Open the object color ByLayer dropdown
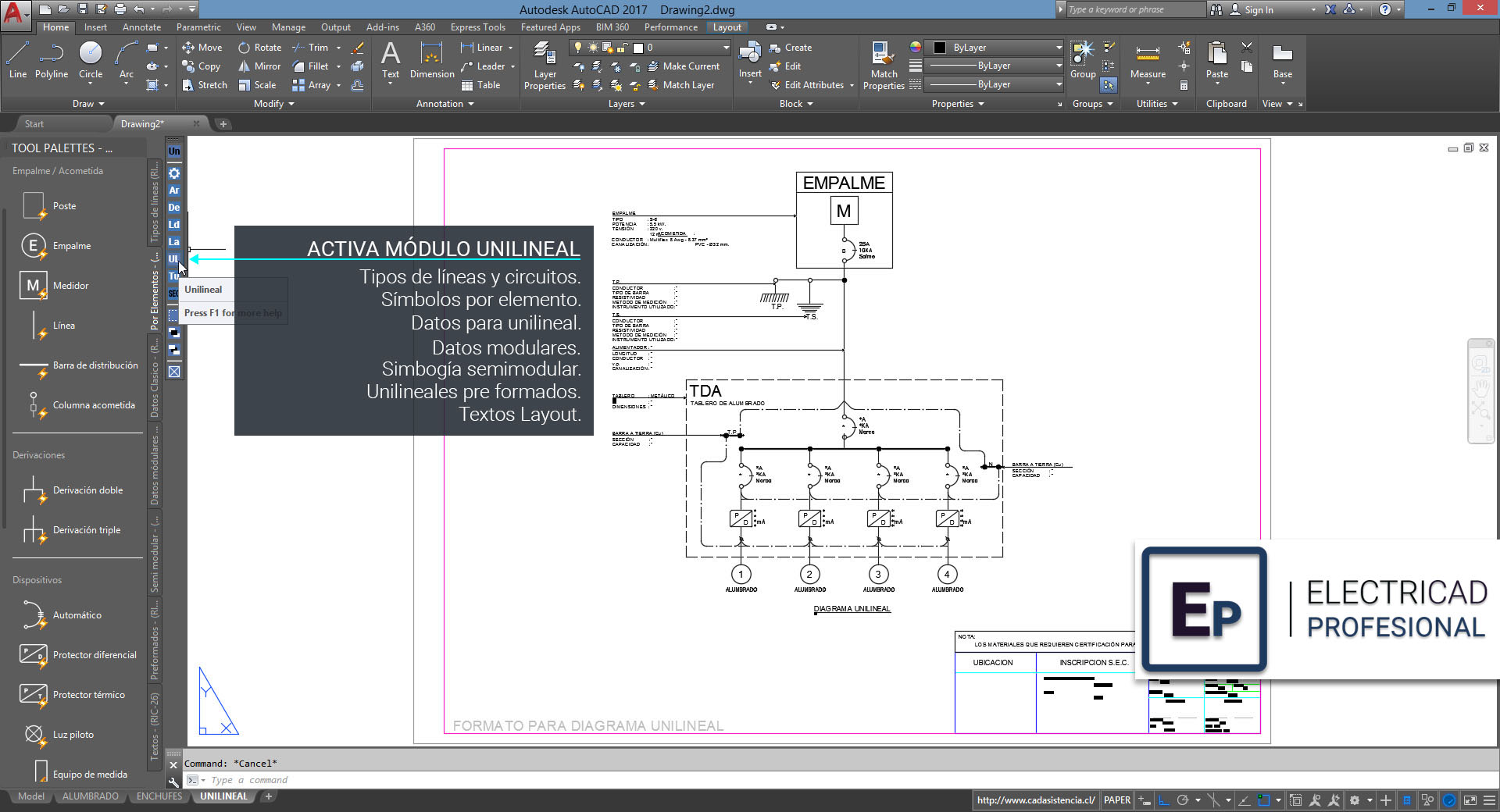Image resolution: width=1500 pixels, height=812 pixels. [x=1059, y=48]
